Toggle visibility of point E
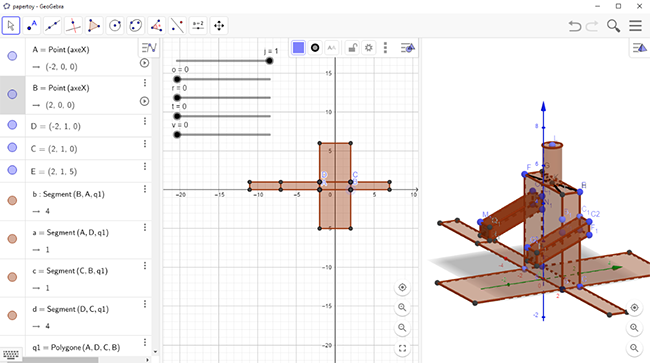The height and width of the screenshot is (363, 650). point(12,170)
